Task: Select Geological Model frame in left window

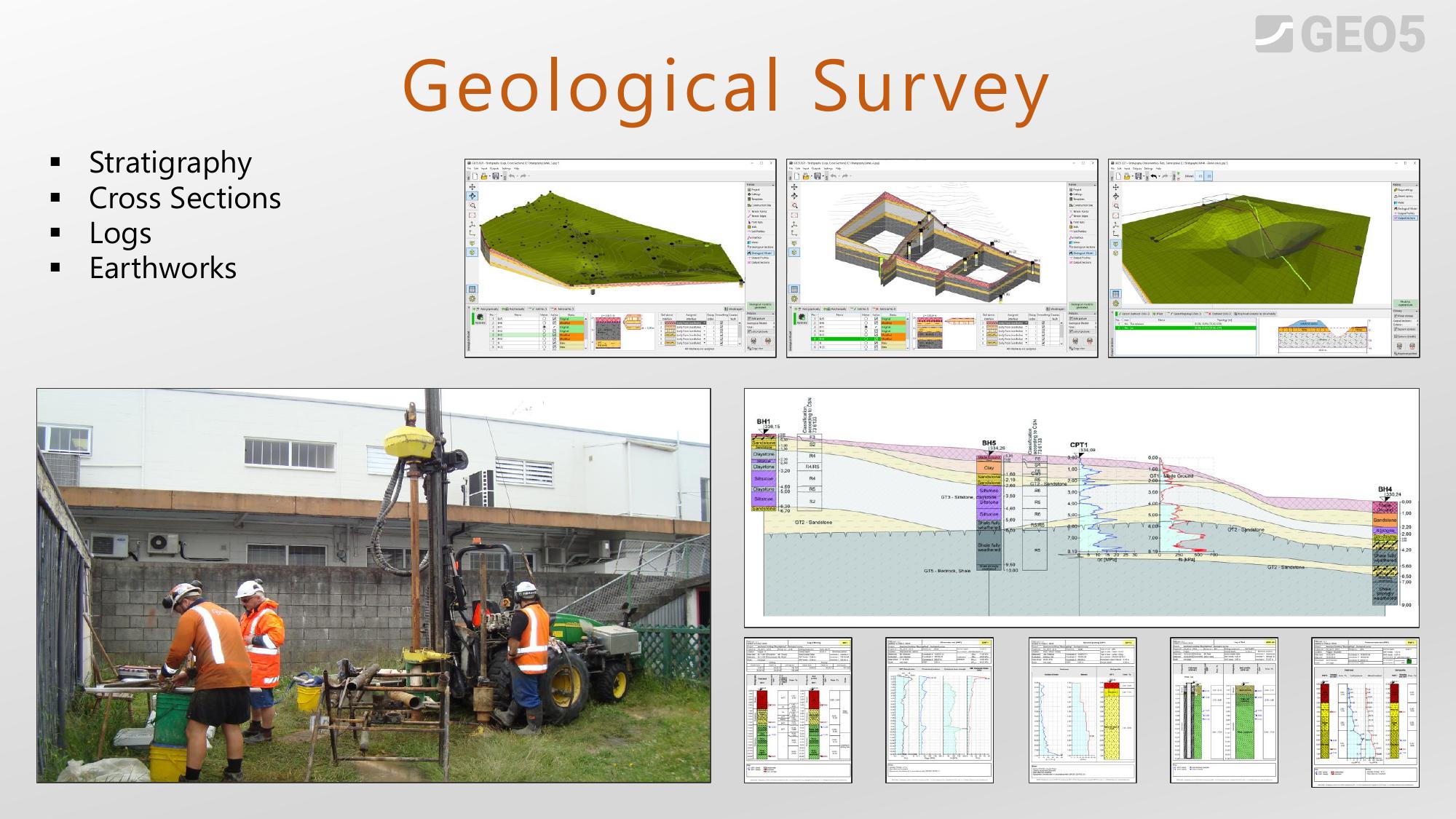Action: click(x=761, y=253)
